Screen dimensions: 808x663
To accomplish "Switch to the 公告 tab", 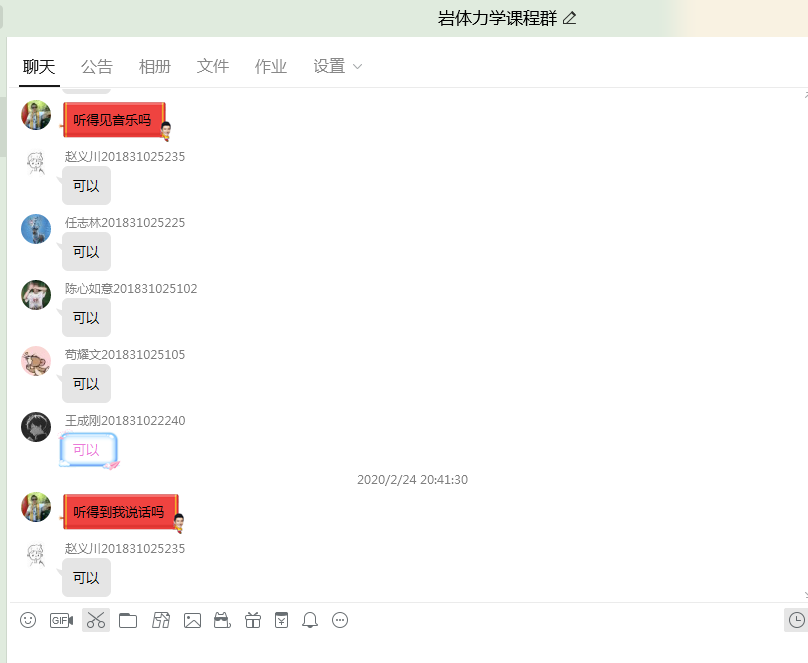I will click(x=97, y=67).
